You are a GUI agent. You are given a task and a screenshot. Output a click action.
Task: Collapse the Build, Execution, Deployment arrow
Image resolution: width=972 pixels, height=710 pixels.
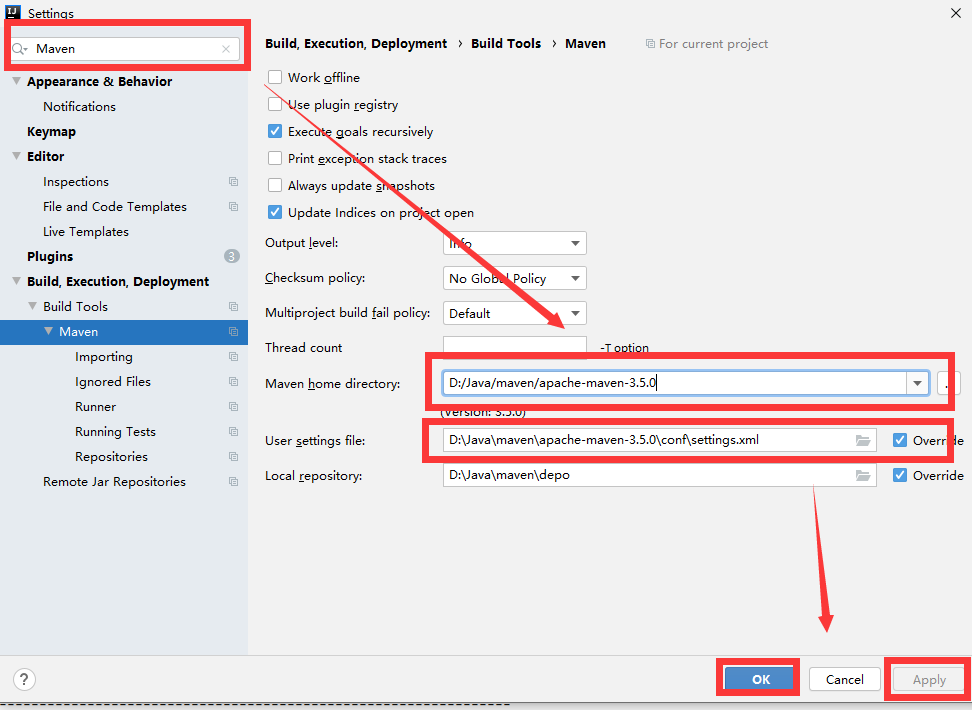(17, 281)
